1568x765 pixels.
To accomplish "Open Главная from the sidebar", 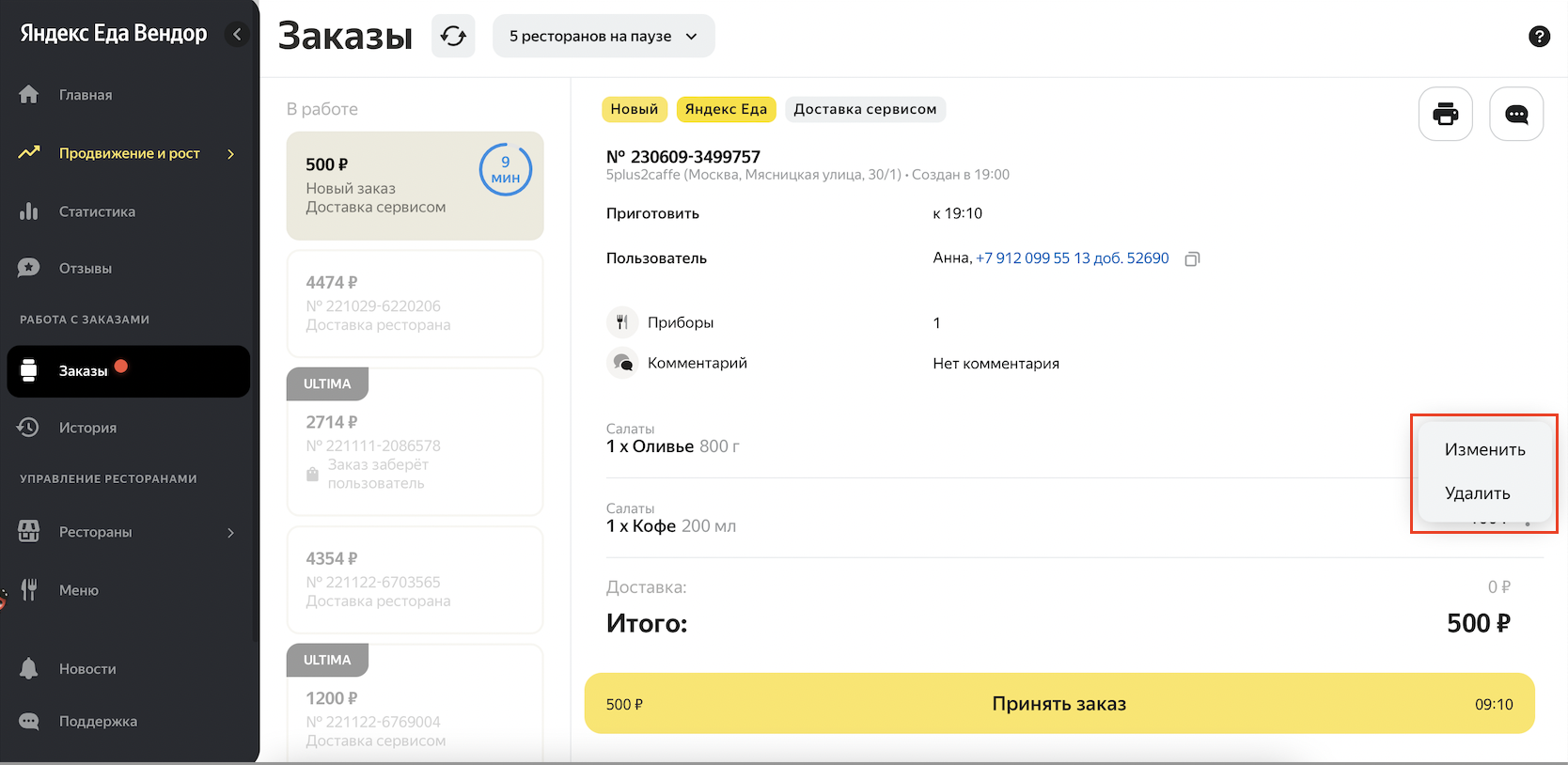I will (x=85, y=95).
